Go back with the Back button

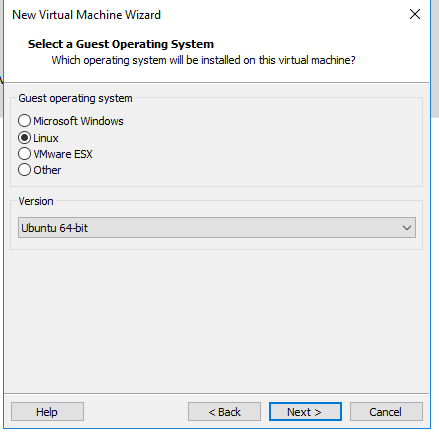point(224,412)
